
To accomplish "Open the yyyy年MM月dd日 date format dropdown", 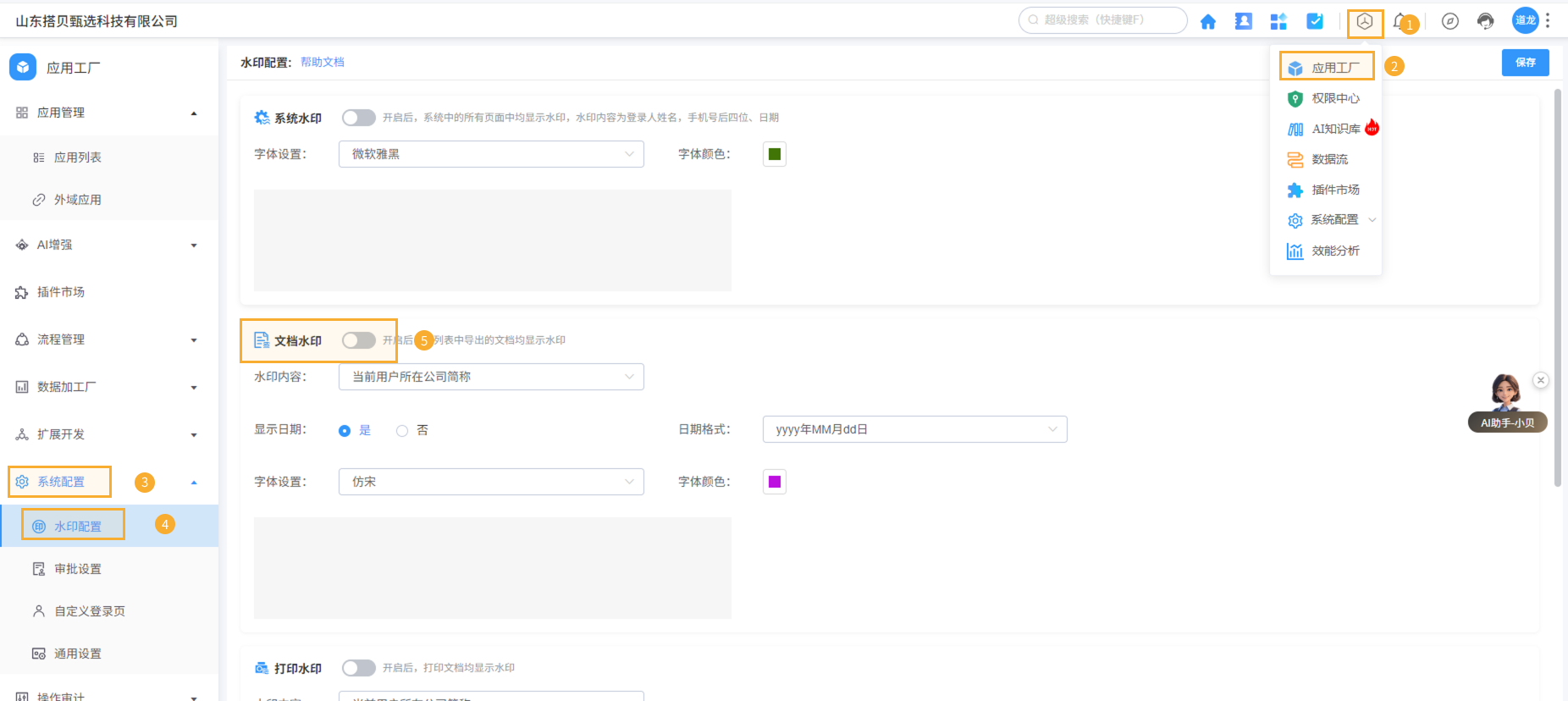I will (x=914, y=429).
